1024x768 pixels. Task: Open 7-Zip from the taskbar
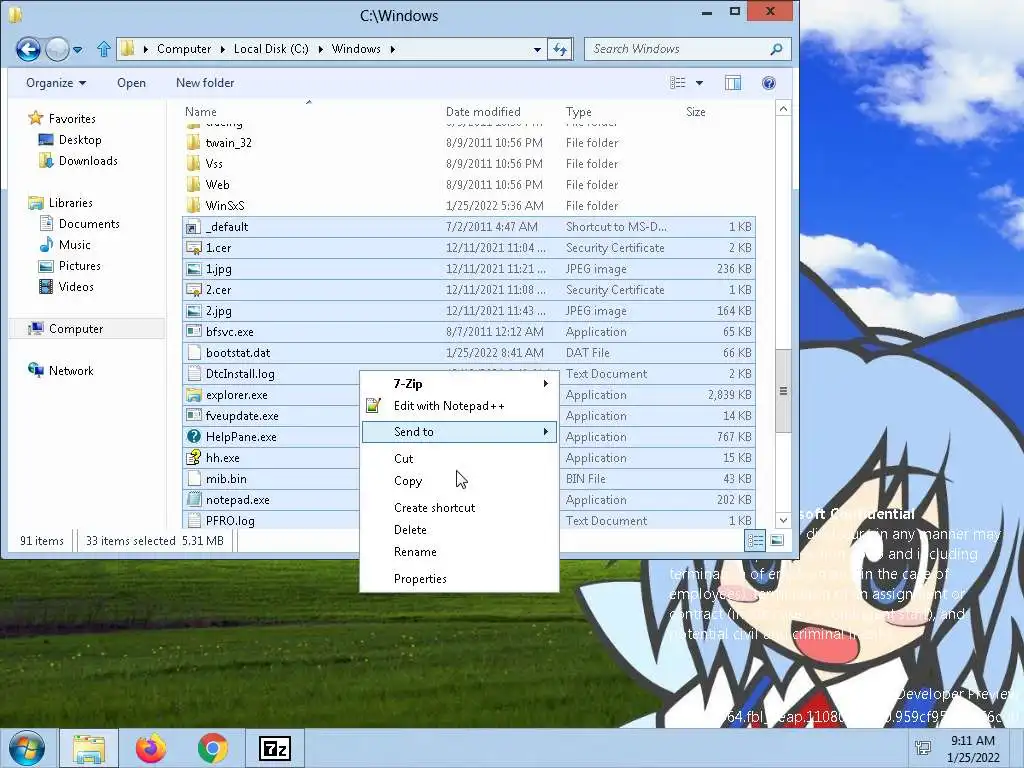tap(274, 748)
